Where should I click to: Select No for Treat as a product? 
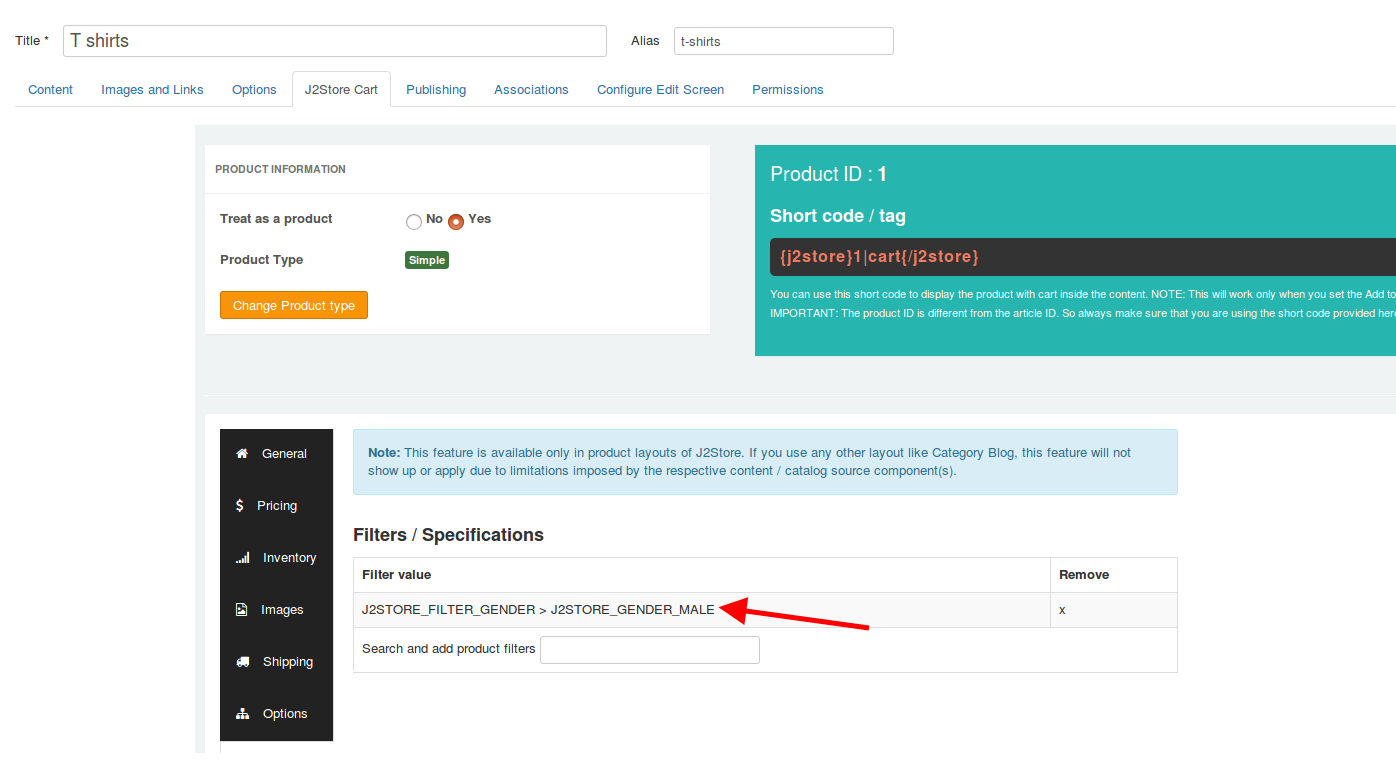point(414,222)
